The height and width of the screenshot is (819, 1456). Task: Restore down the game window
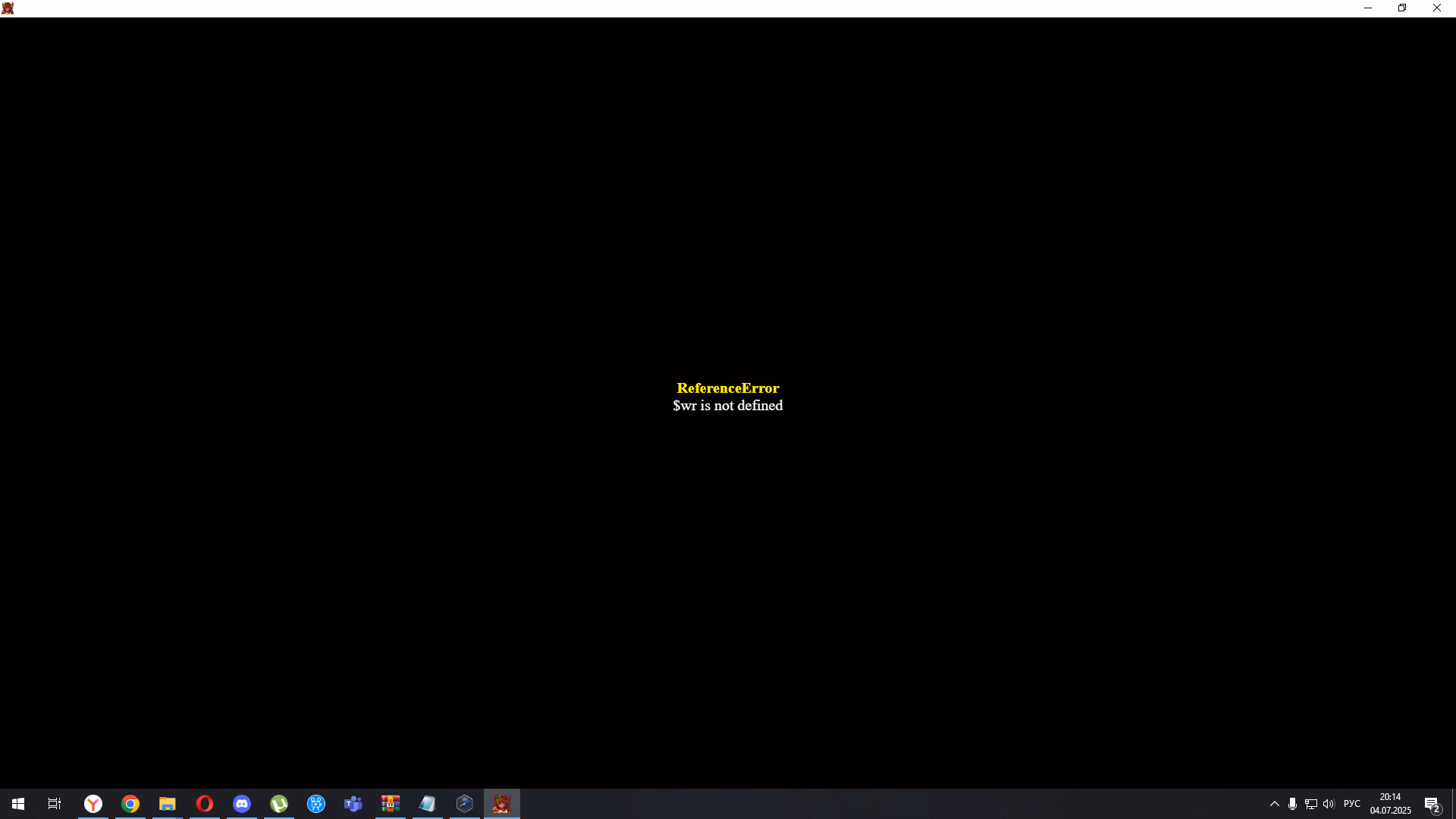1402,8
